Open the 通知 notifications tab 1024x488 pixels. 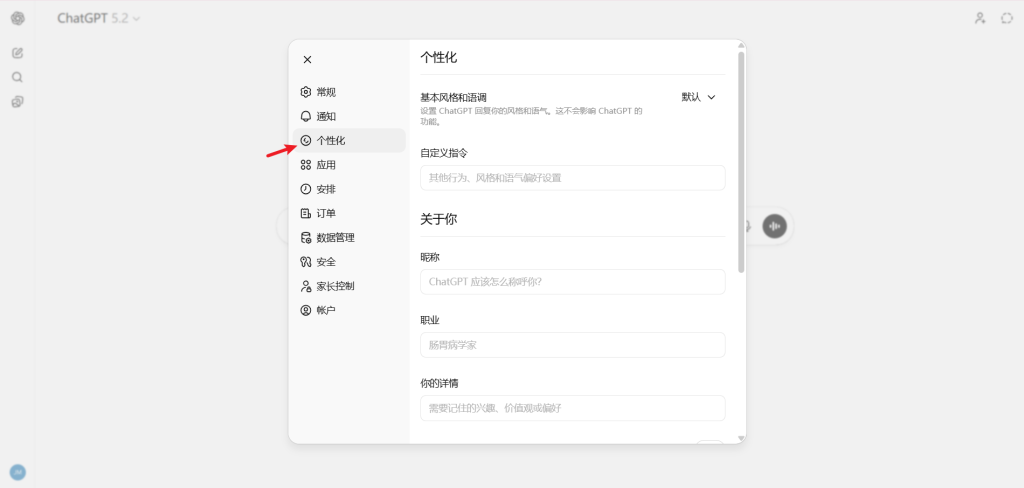349,116
